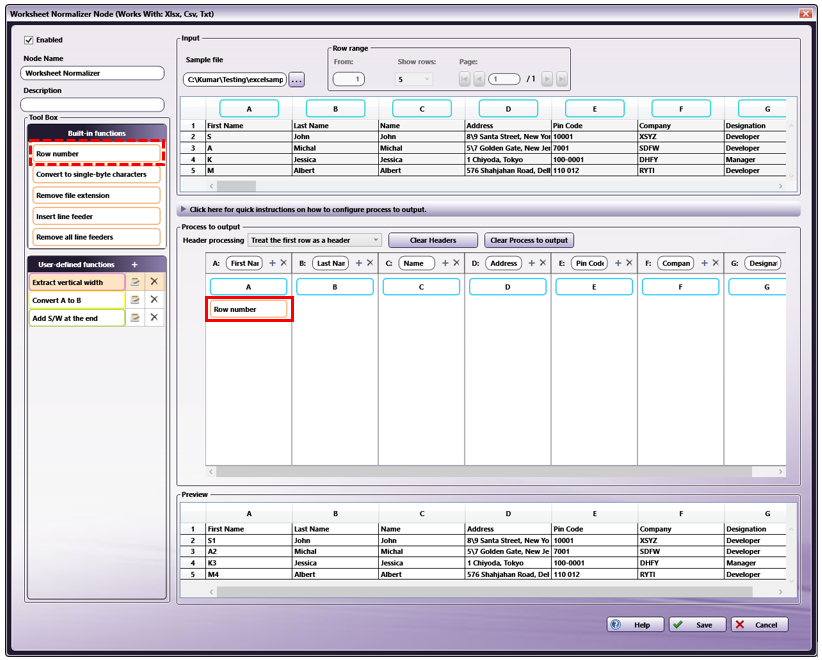The image size is (822, 660).
Task: Click Clear Process to output button
Action: tap(529, 240)
